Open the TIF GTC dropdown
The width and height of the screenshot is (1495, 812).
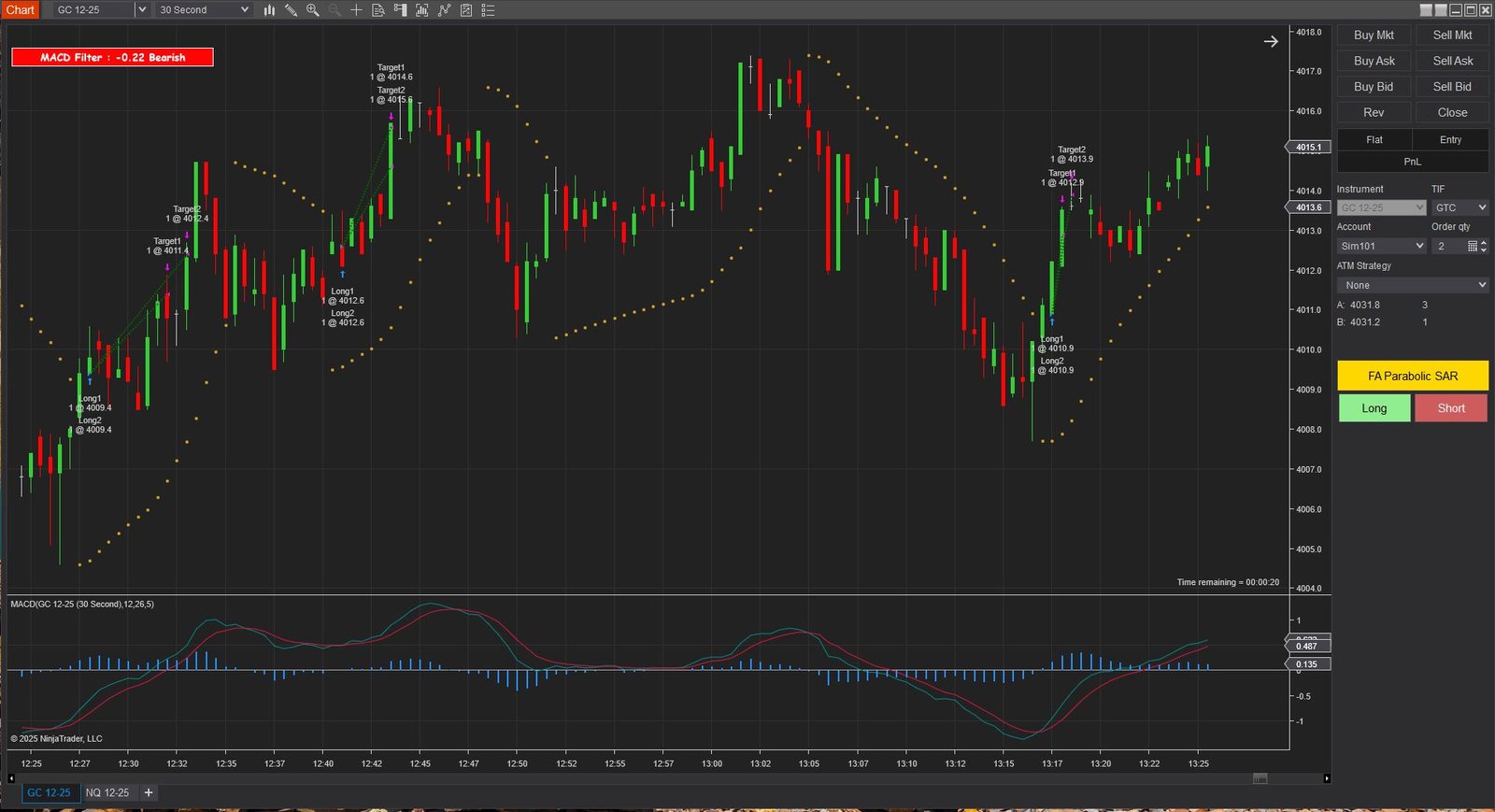point(1460,207)
